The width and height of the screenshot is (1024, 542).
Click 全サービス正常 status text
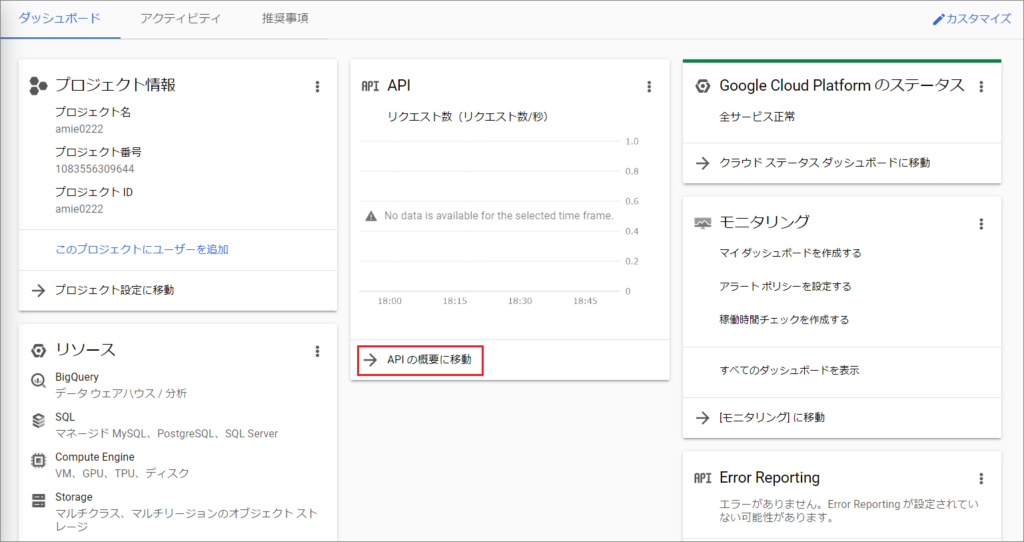[757, 117]
